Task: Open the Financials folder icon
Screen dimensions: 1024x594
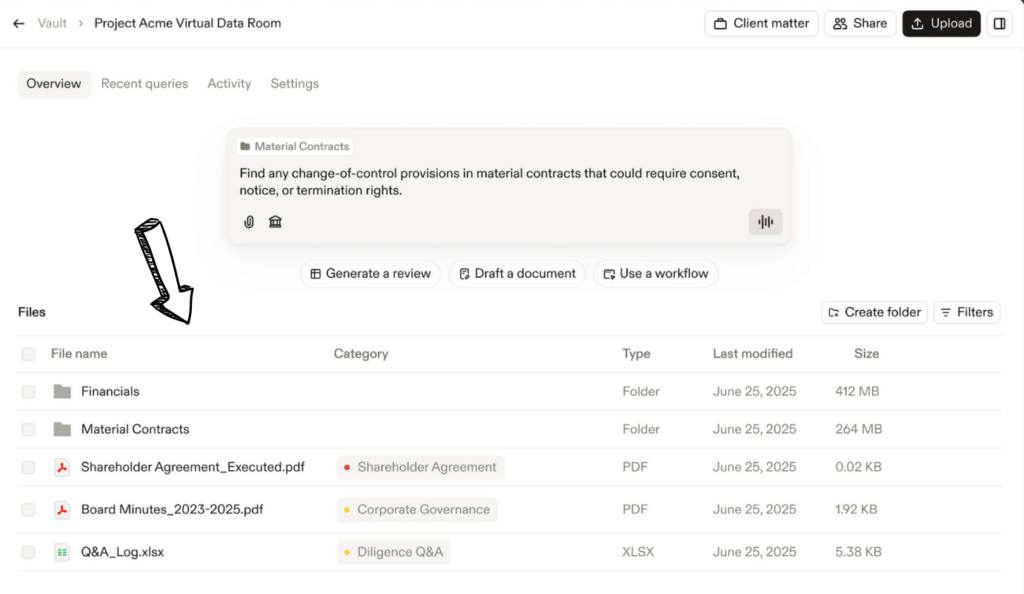Action: pyautogui.click(x=62, y=392)
